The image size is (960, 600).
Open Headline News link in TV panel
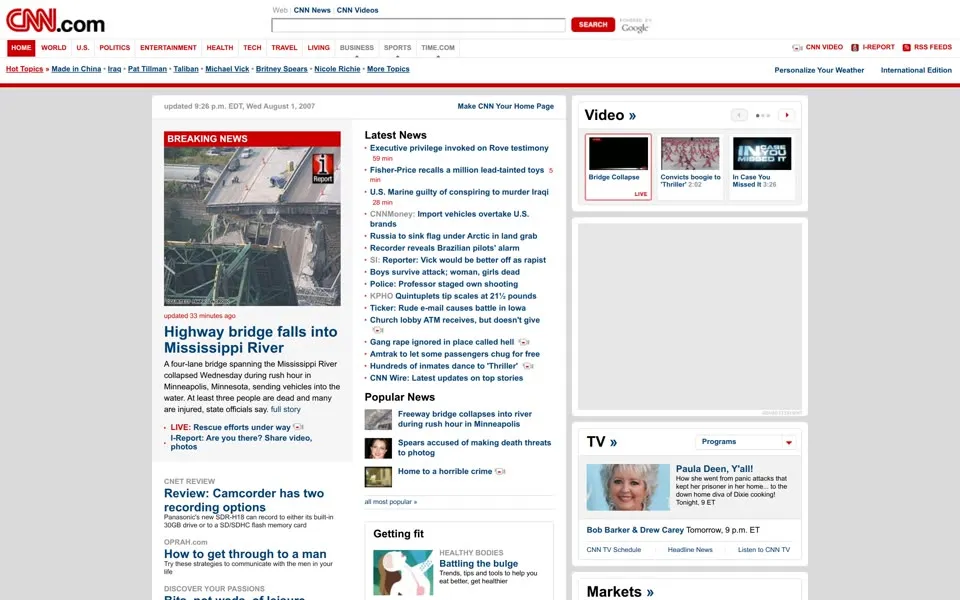coord(690,550)
